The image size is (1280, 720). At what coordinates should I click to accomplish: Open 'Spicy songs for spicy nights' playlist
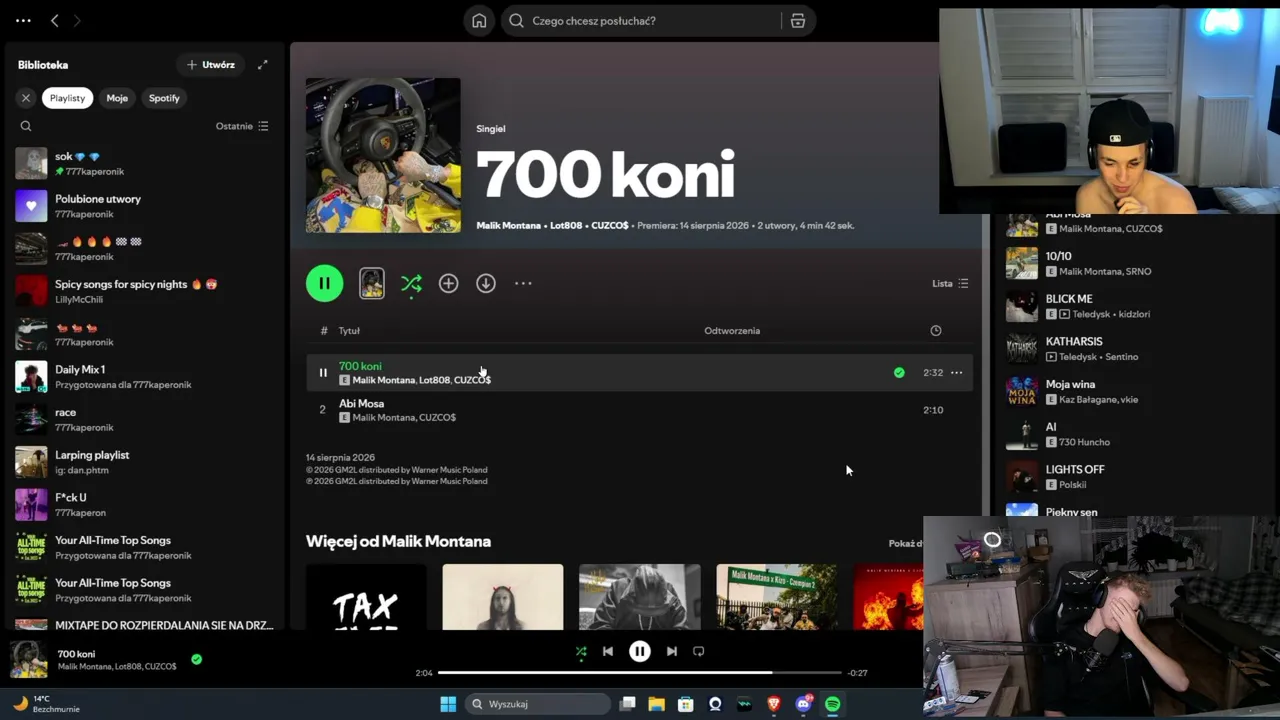point(144,291)
